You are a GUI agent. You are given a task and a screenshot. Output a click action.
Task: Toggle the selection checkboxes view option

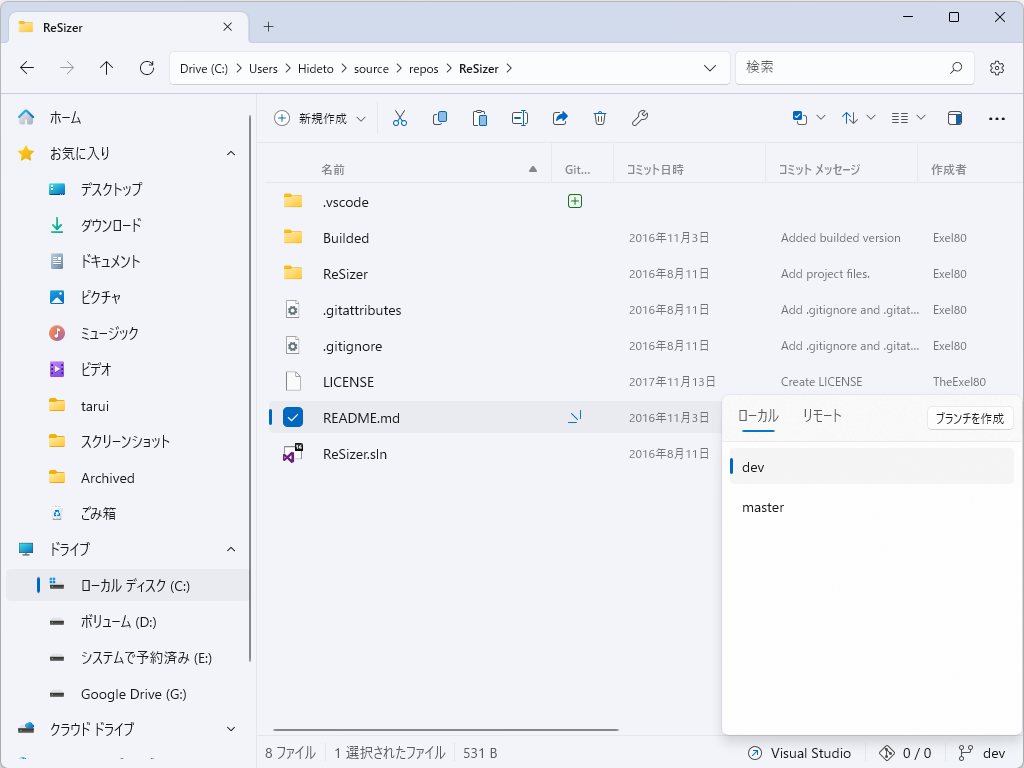[x=800, y=118]
